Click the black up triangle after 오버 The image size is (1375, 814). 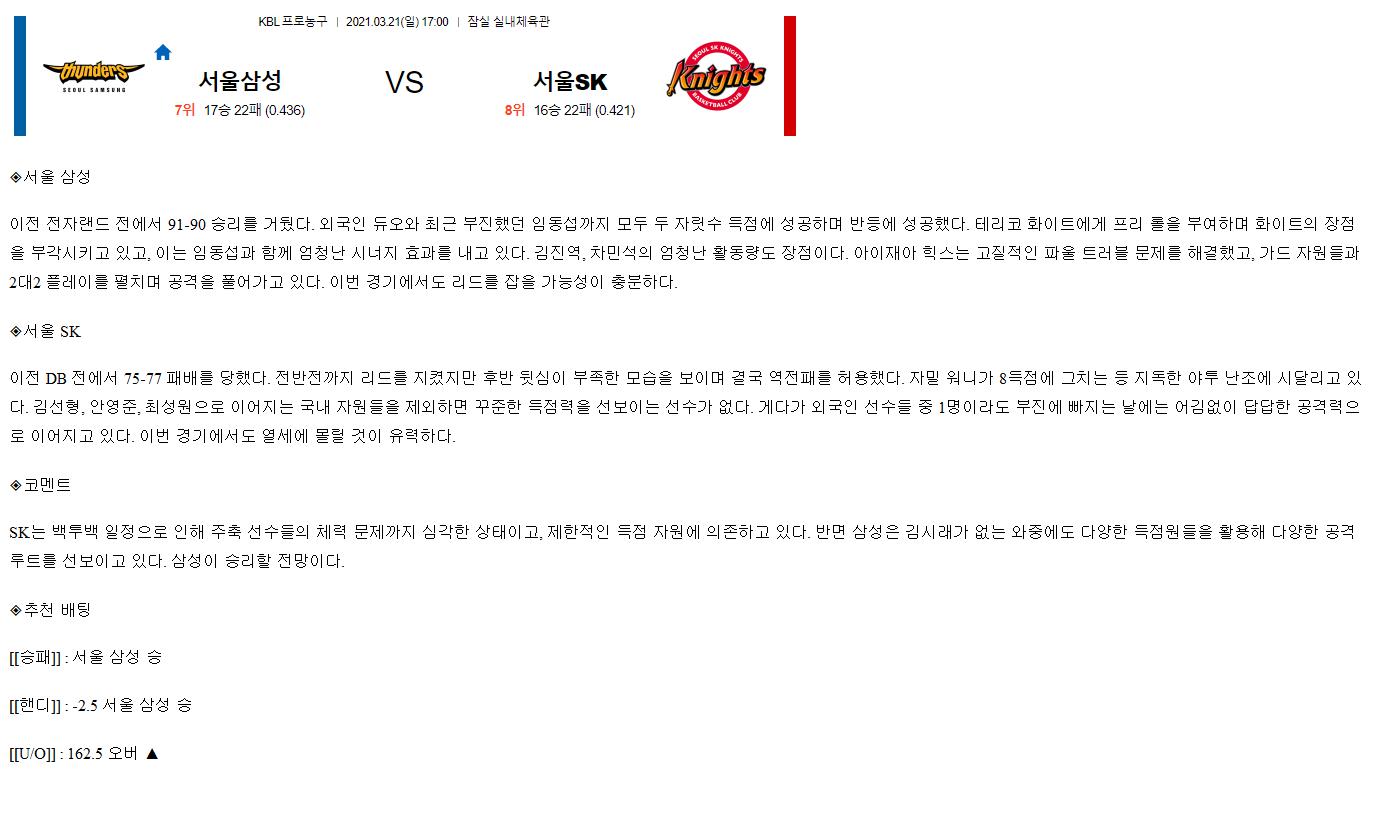(x=152, y=754)
